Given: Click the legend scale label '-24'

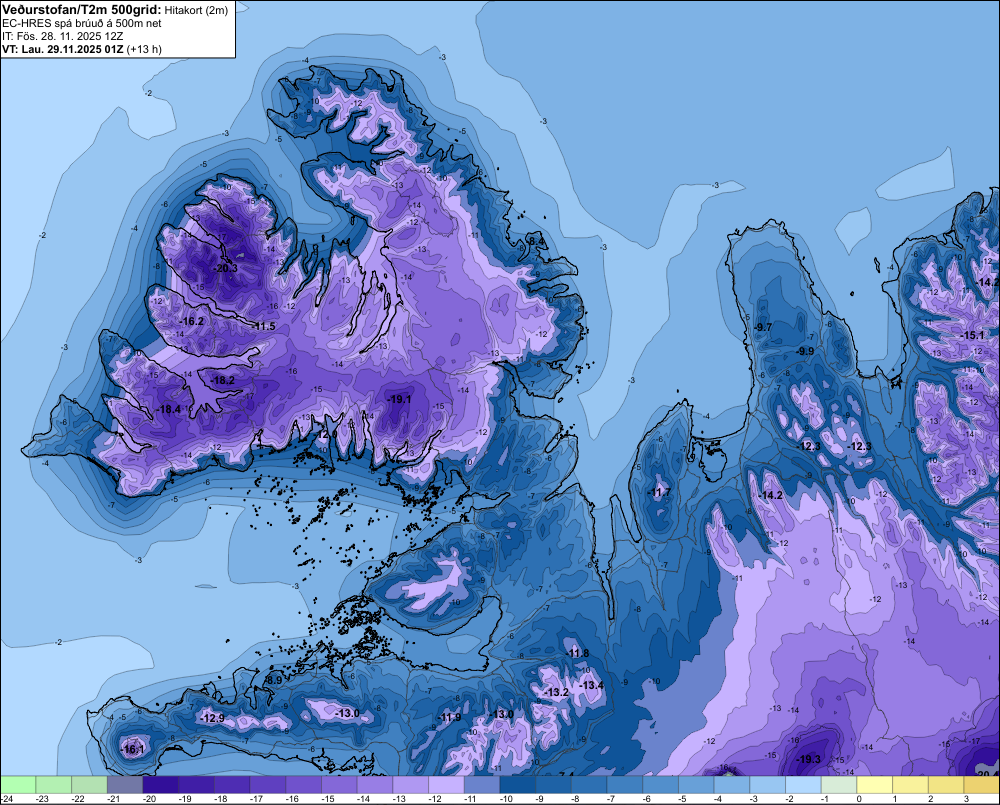Looking at the screenshot, I should (6, 799).
